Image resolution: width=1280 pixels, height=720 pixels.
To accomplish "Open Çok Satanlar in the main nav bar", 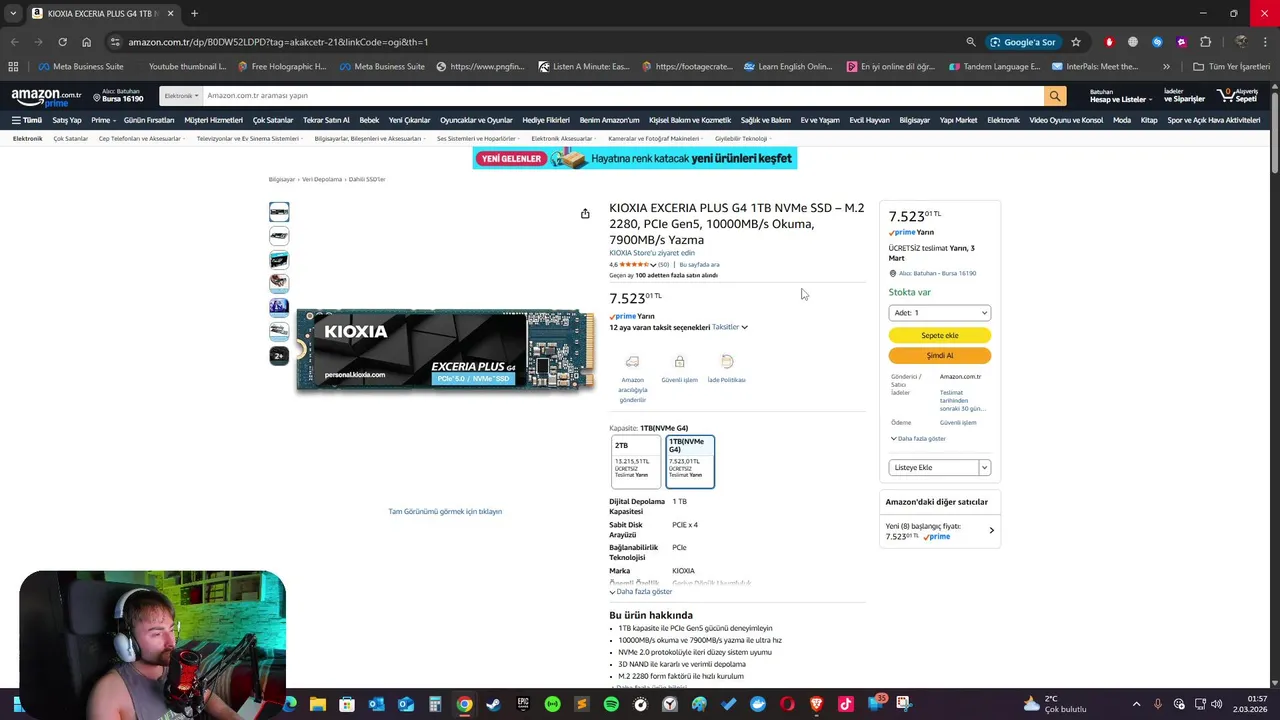I will 273,120.
